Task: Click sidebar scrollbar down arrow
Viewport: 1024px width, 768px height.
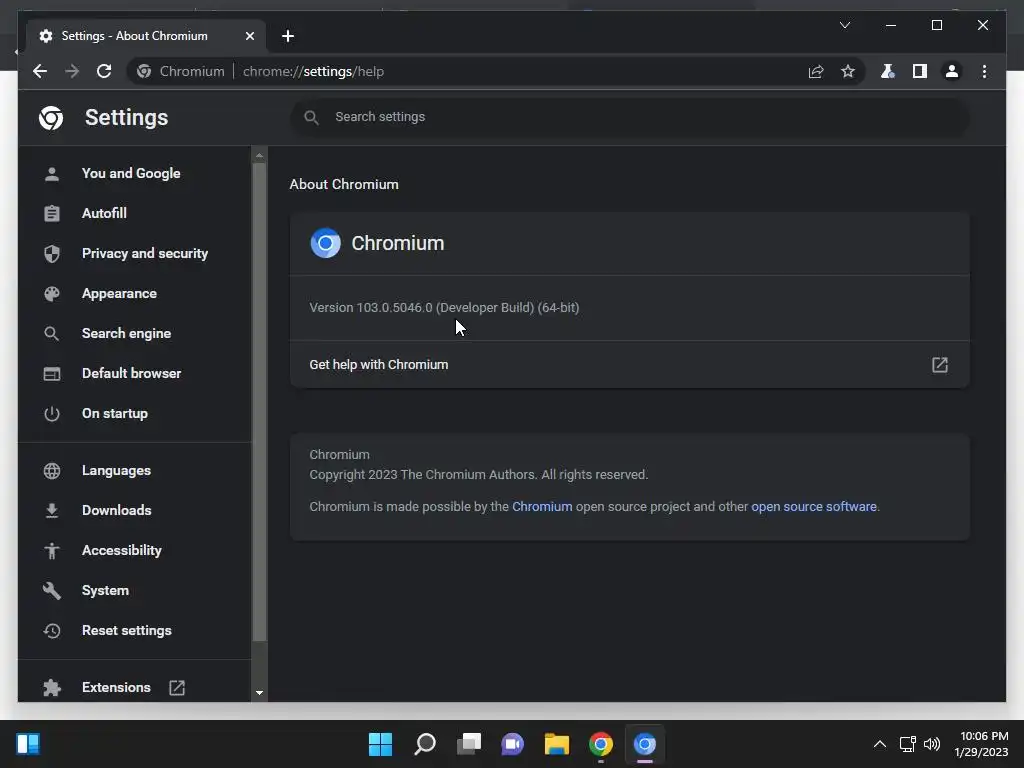Action: click(x=259, y=693)
